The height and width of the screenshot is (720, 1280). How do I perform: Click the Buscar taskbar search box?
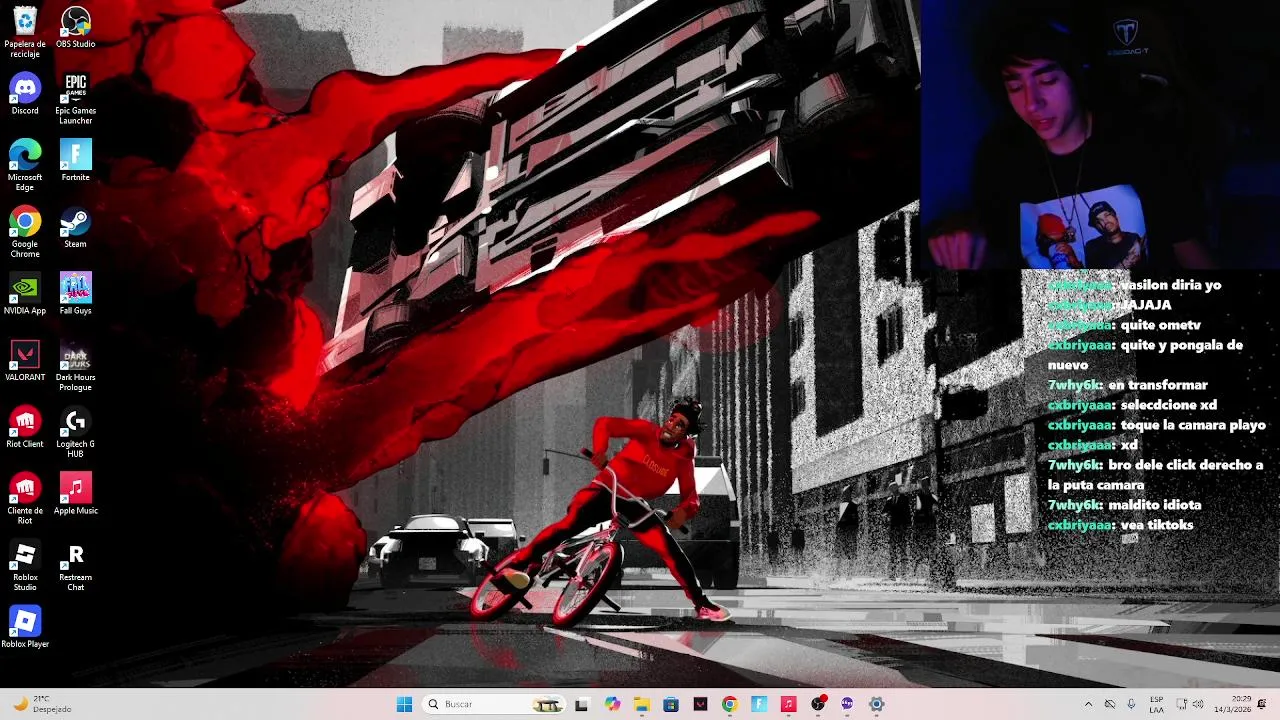click(x=494, y=704)
